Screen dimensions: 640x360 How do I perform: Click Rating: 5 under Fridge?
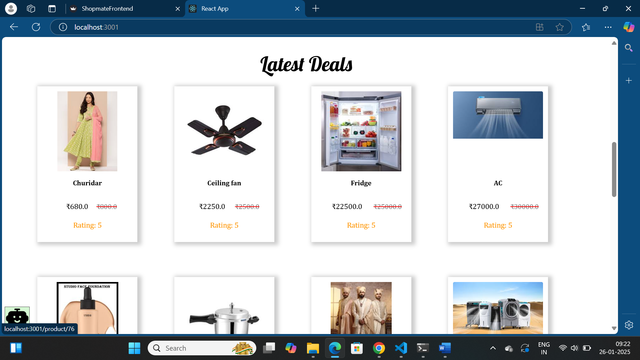361,225
